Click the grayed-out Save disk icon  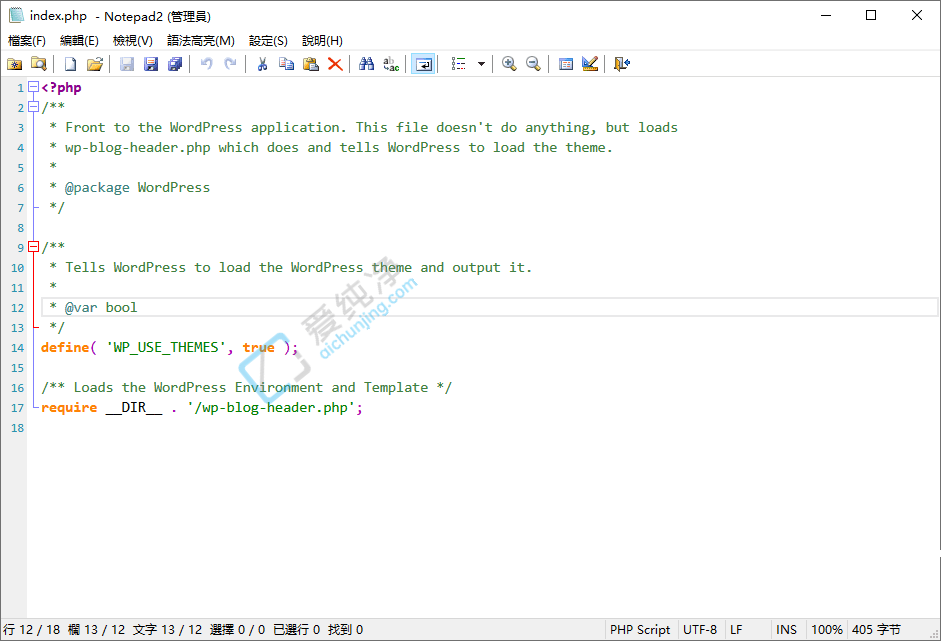click(x=127, y=64)
